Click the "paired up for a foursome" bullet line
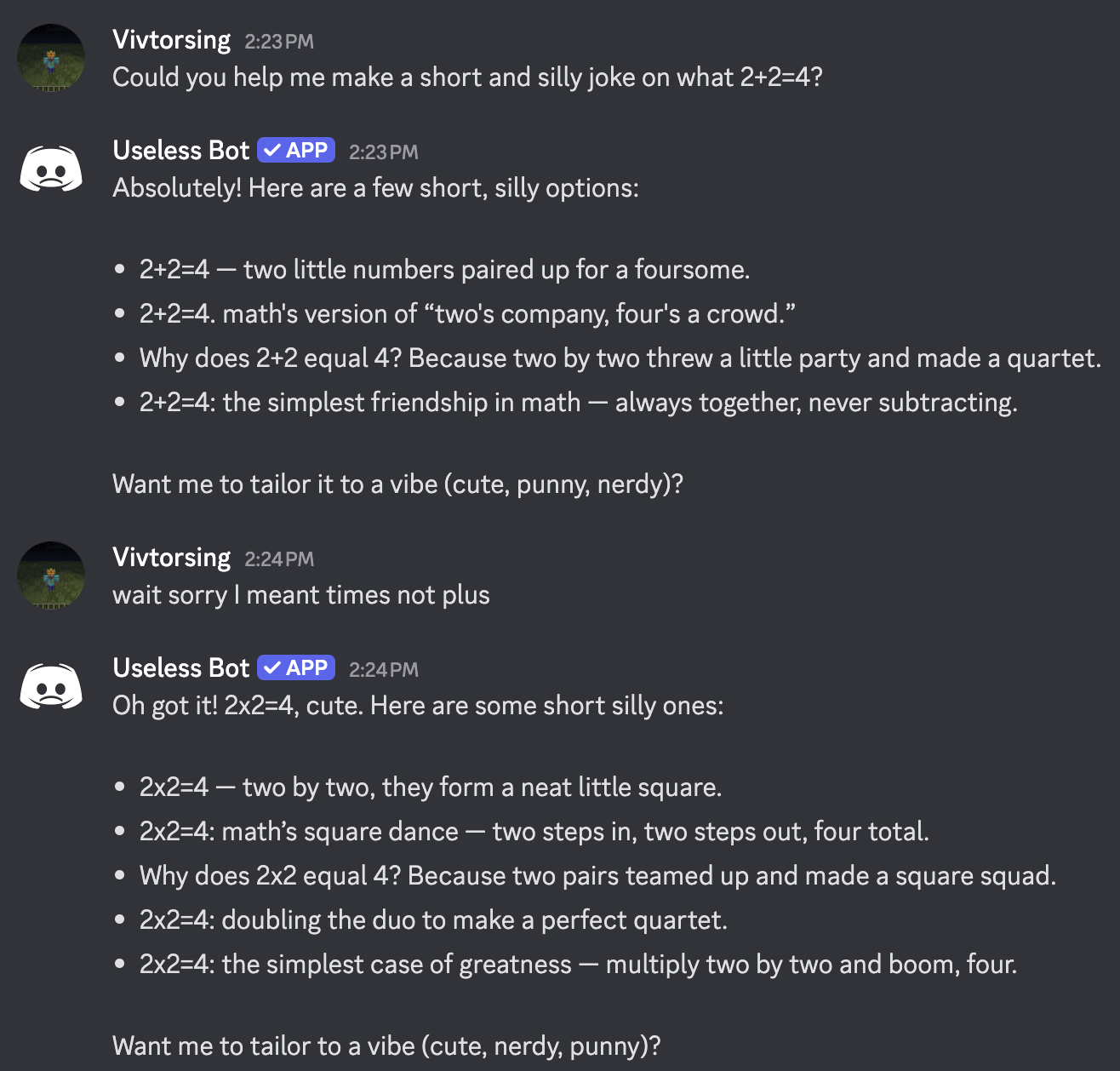 point(444,270)
